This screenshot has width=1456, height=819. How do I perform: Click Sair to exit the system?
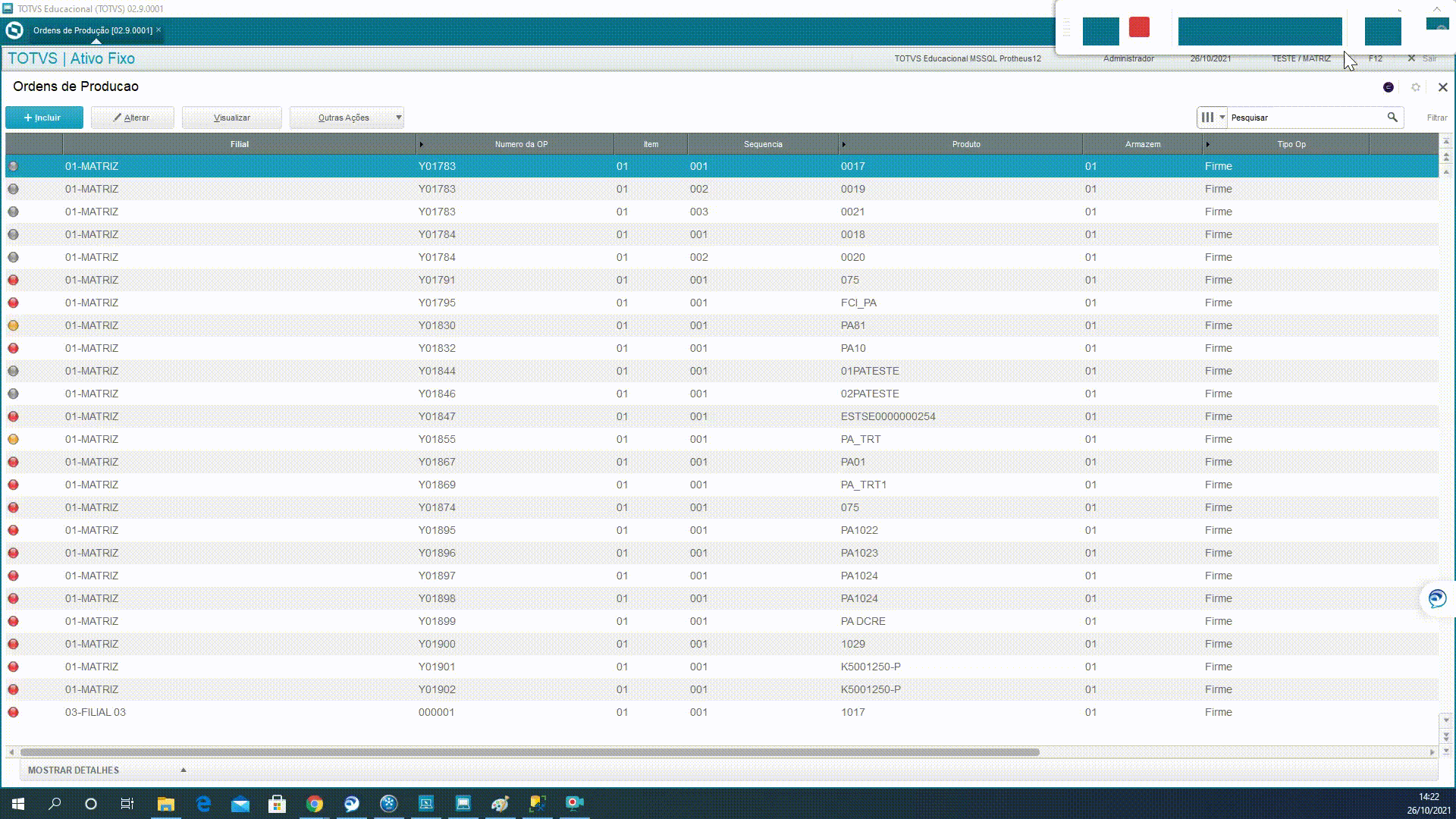(x=1429, y=58)
